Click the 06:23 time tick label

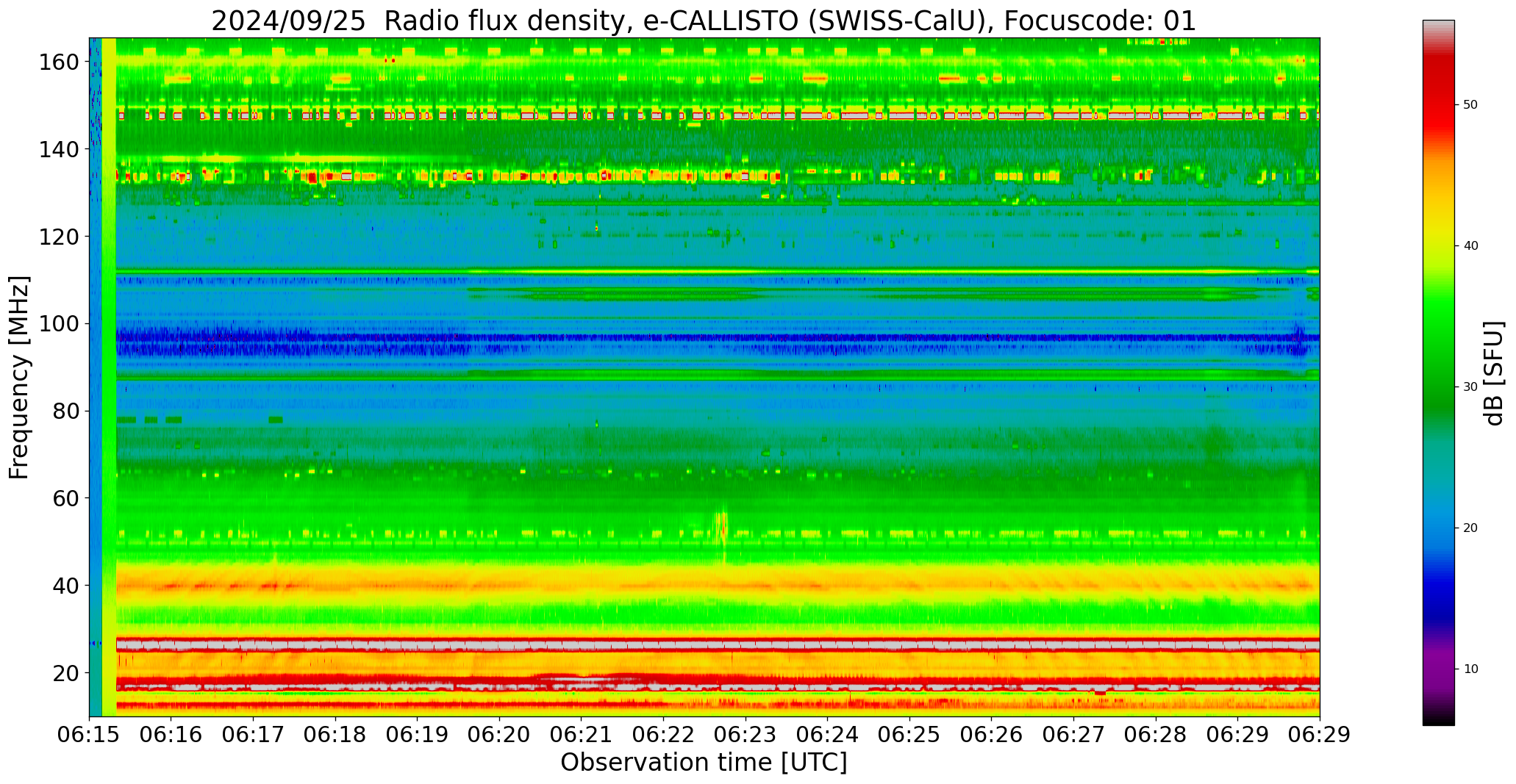746,736
